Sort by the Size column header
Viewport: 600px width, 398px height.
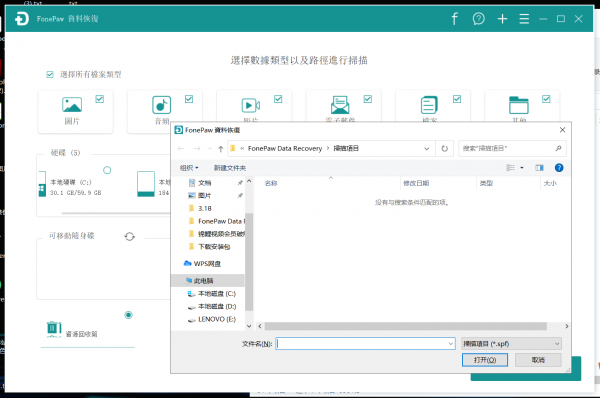pyautogui.click(x=550, y=183)
